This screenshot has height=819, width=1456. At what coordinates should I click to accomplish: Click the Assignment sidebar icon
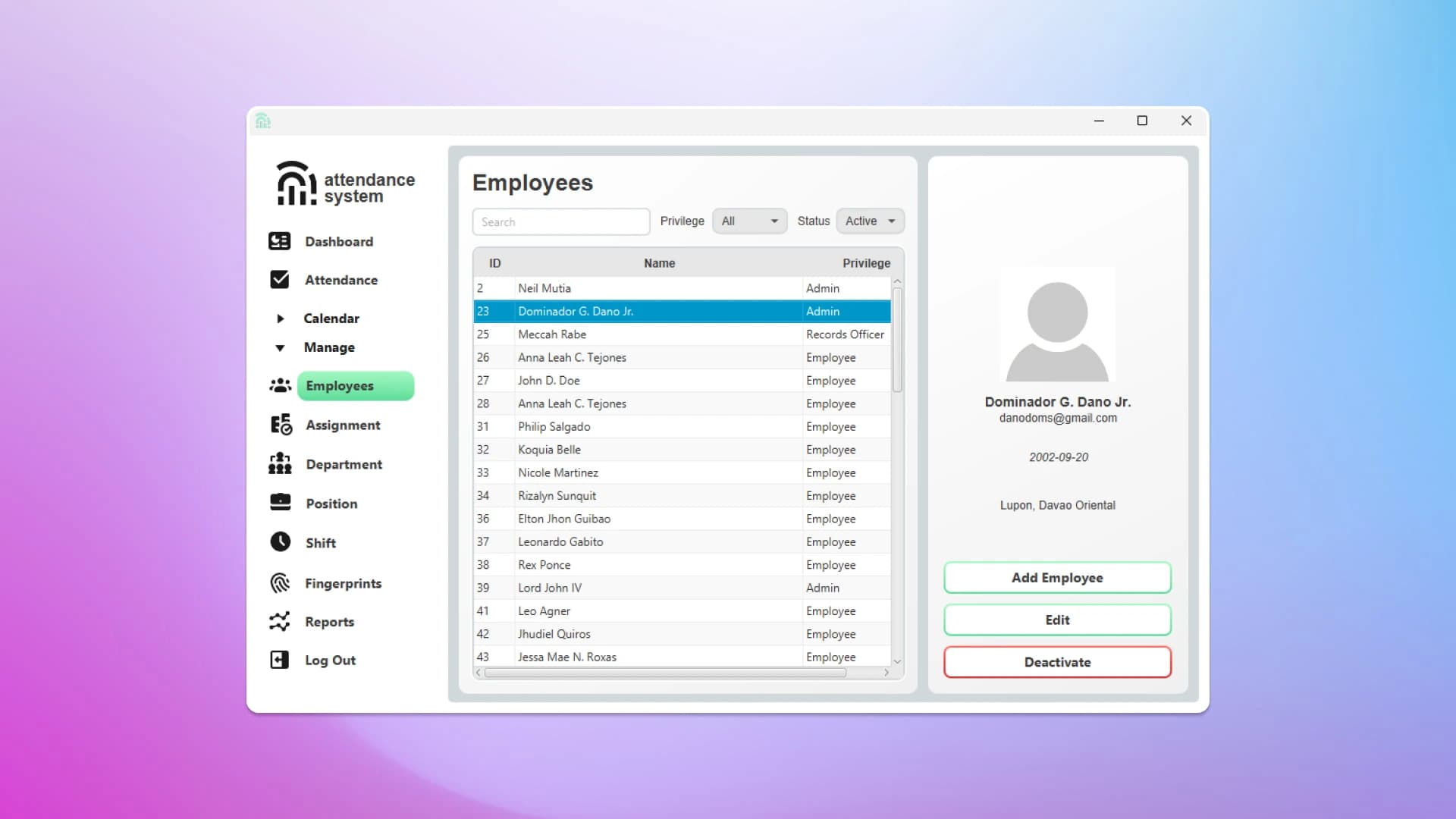(x=281, y=425)
